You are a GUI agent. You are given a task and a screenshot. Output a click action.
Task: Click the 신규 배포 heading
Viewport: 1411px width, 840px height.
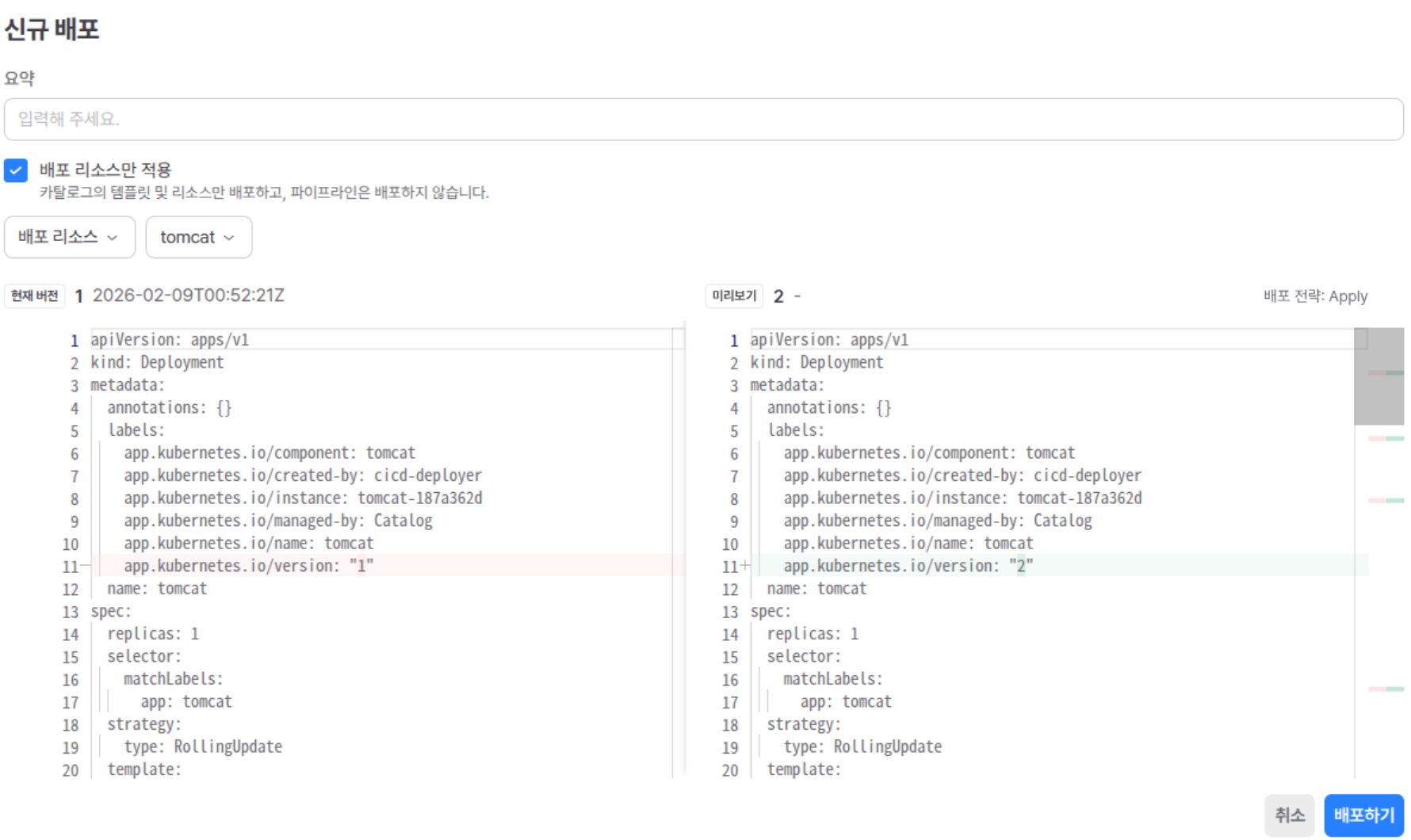[x=52, y=29]
